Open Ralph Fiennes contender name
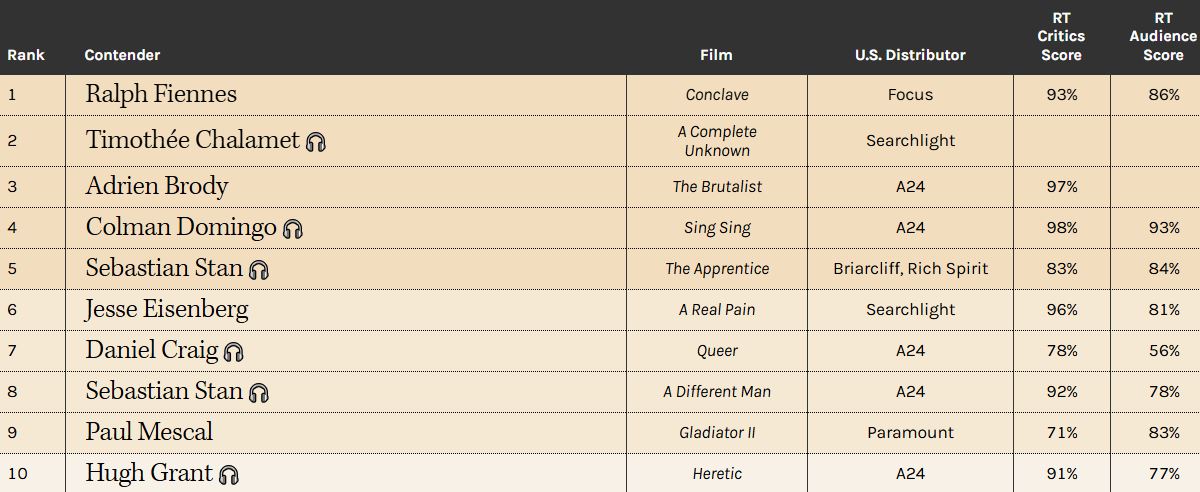The width and height of the screenshot is (1200, 492). click(161, 94)
